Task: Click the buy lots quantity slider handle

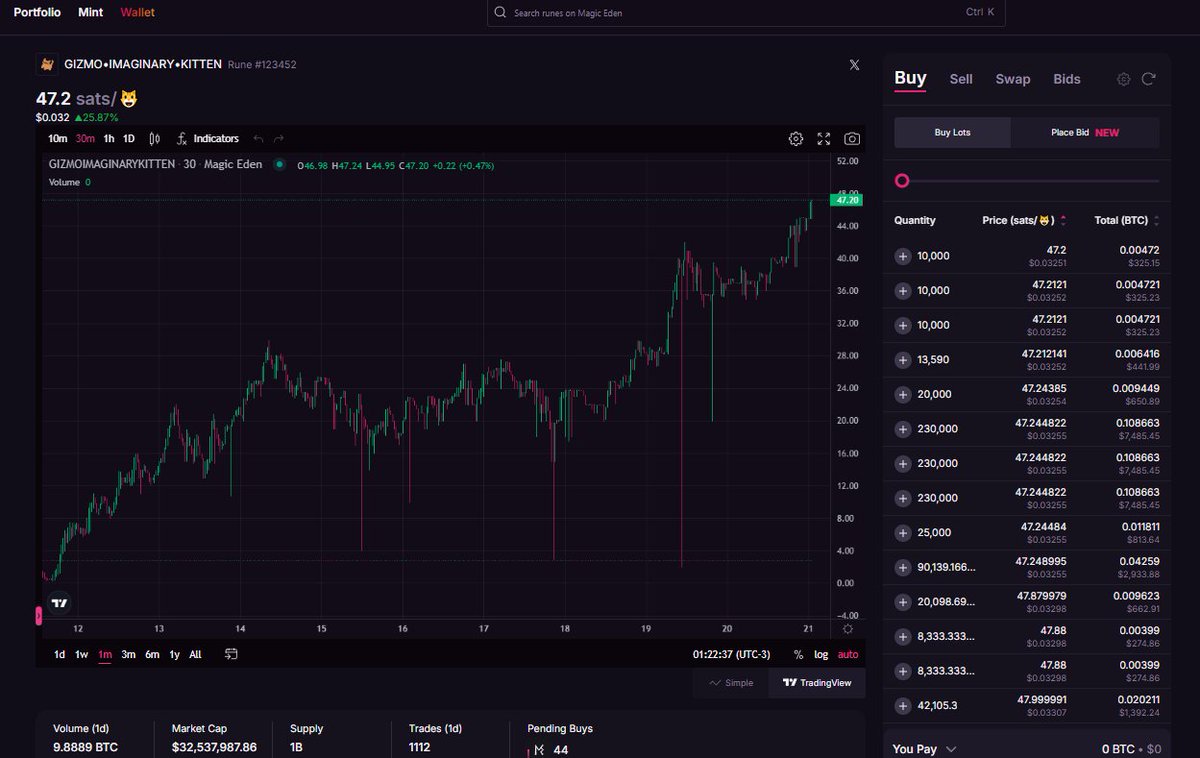Action: 902,181
